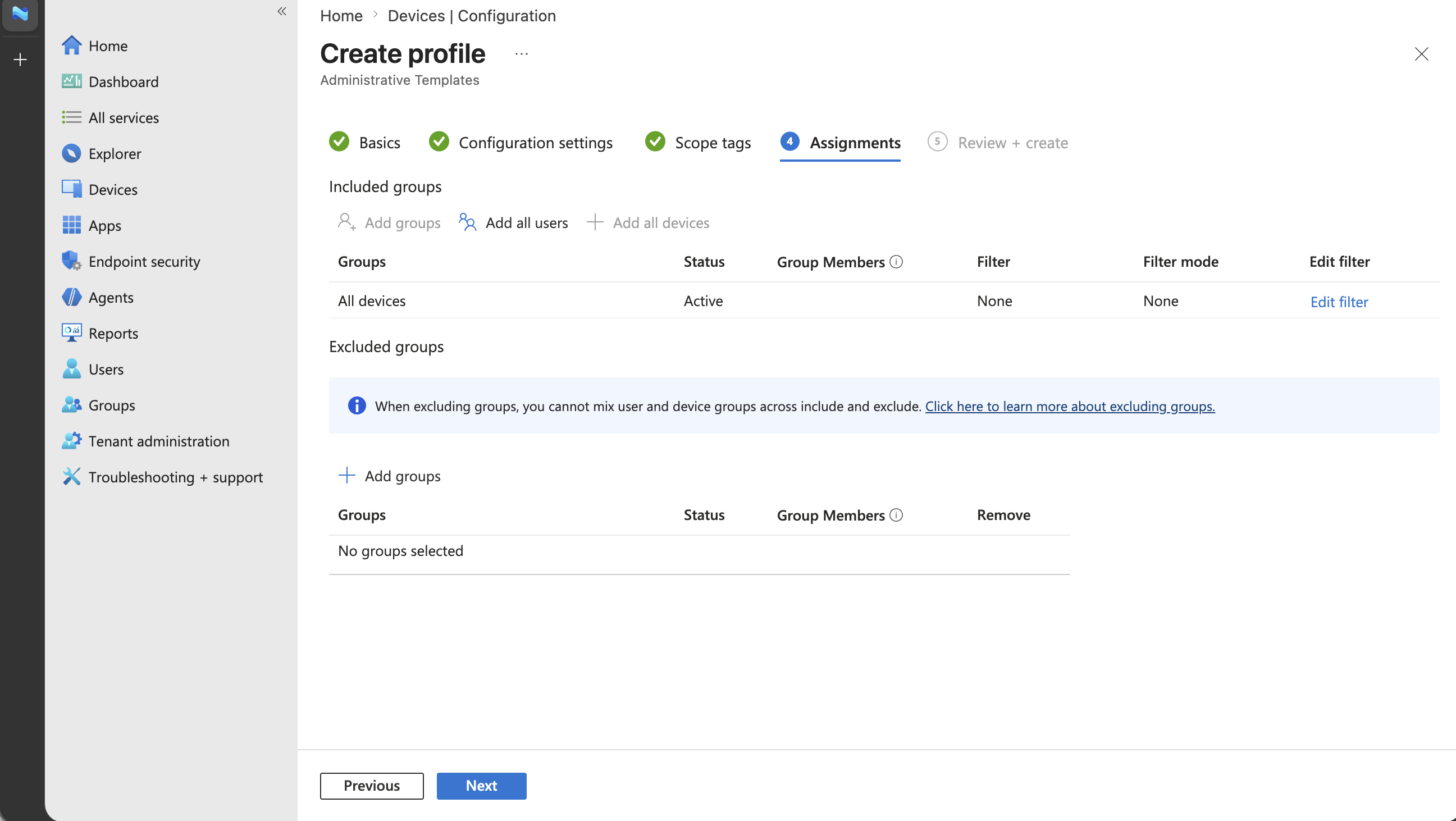Go to the Basics step
Image resolution: width=1456 pixels, height=821 pixels.
[364, 143]
